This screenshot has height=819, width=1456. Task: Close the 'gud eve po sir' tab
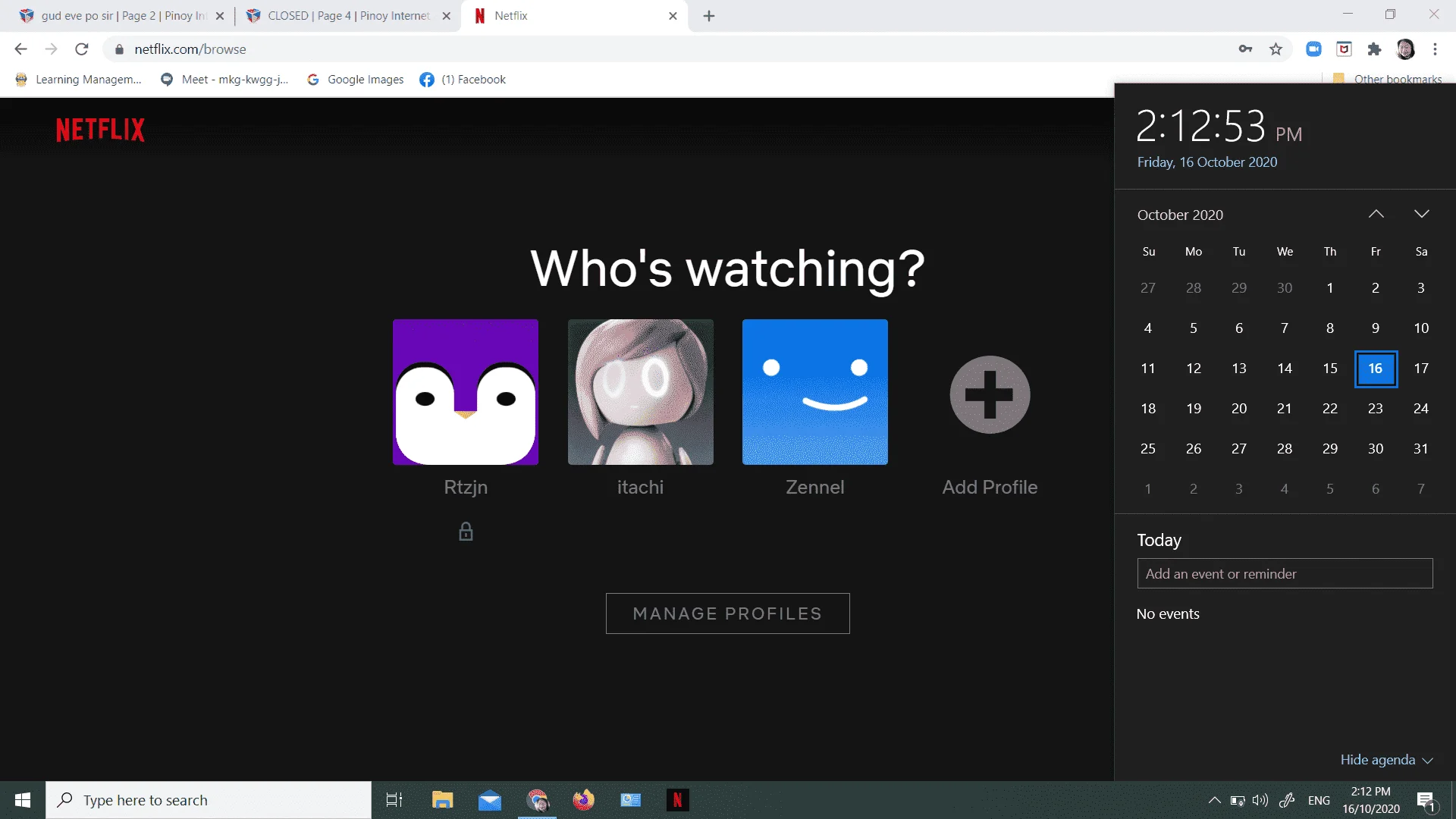[x=220, y=16]
